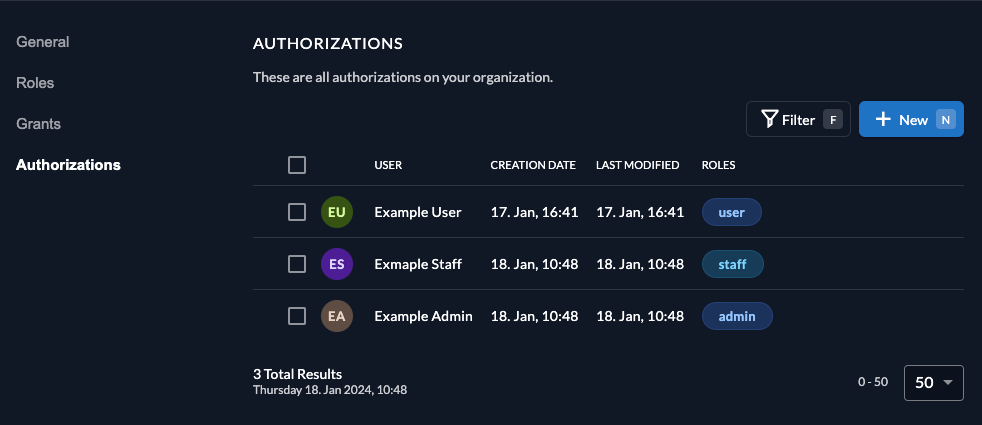Image resolution: width=982 pixels, height=425 pixels.
Task: Click the Last Modified column header
Action: pyautogui.click(x=638, y=165)
